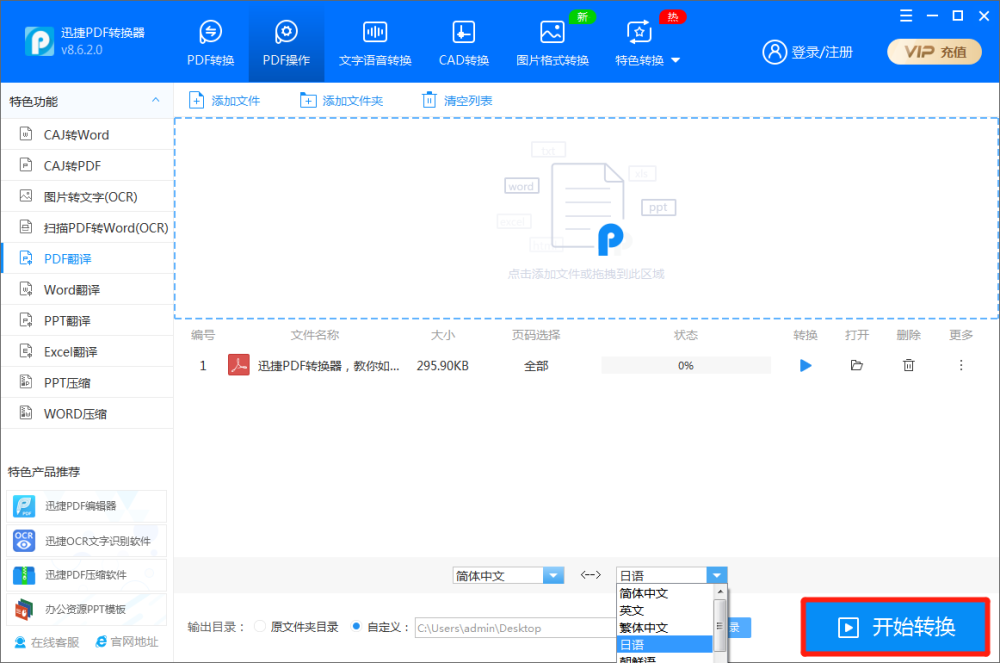1000x663 pixels.
Task: Collapse the 特色功能 section
Action: (155, 101)
